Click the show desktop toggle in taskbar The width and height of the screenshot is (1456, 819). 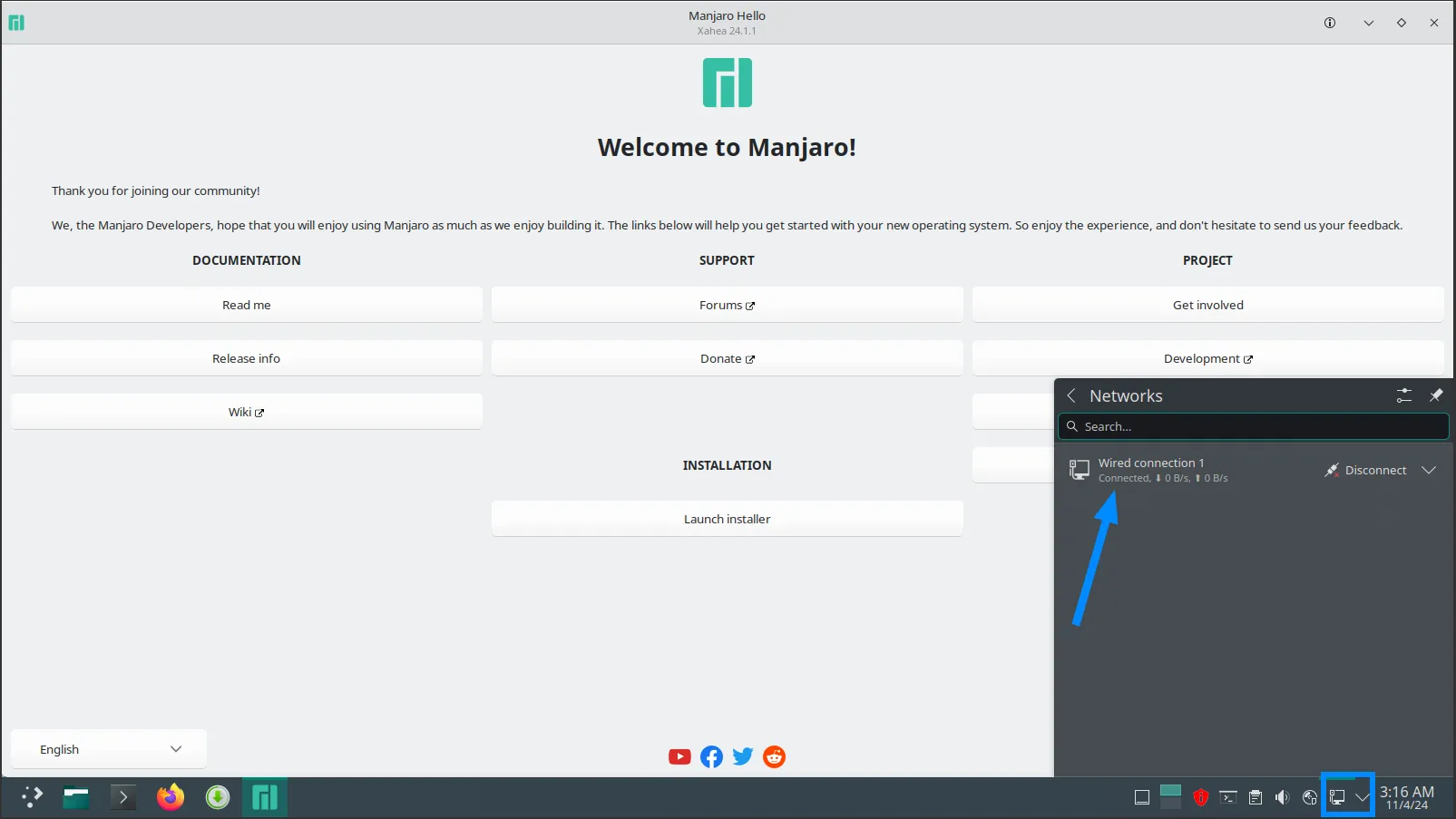(x=1142, y=796)
